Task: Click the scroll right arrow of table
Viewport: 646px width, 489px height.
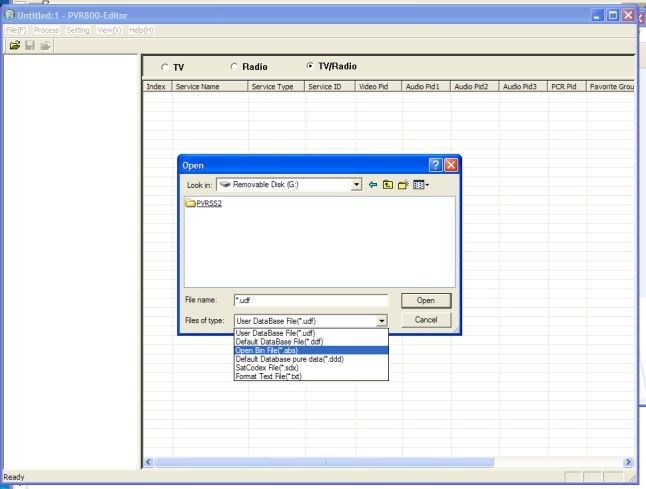Action: click(x=628, y=462)
